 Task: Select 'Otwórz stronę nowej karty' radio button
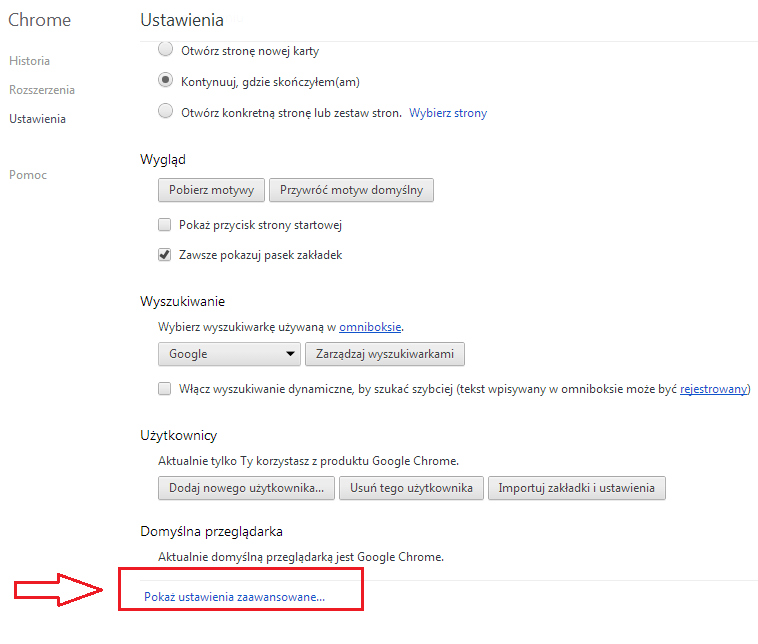tap(165, 50)
